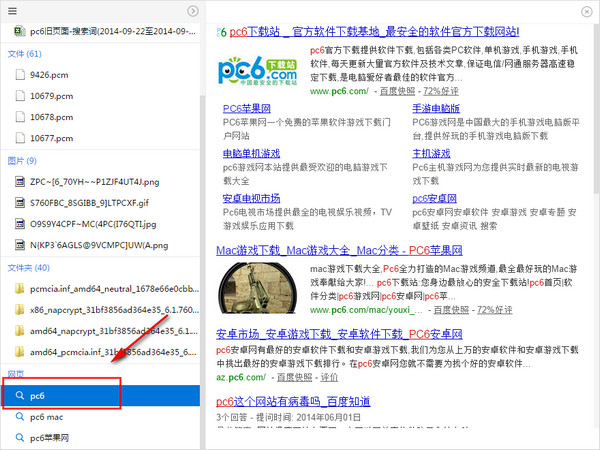This screenshot has height=450, width=600.
Task: Open pc6这个网站有病毒吗_百度知道 result
Action: [293, 402]
